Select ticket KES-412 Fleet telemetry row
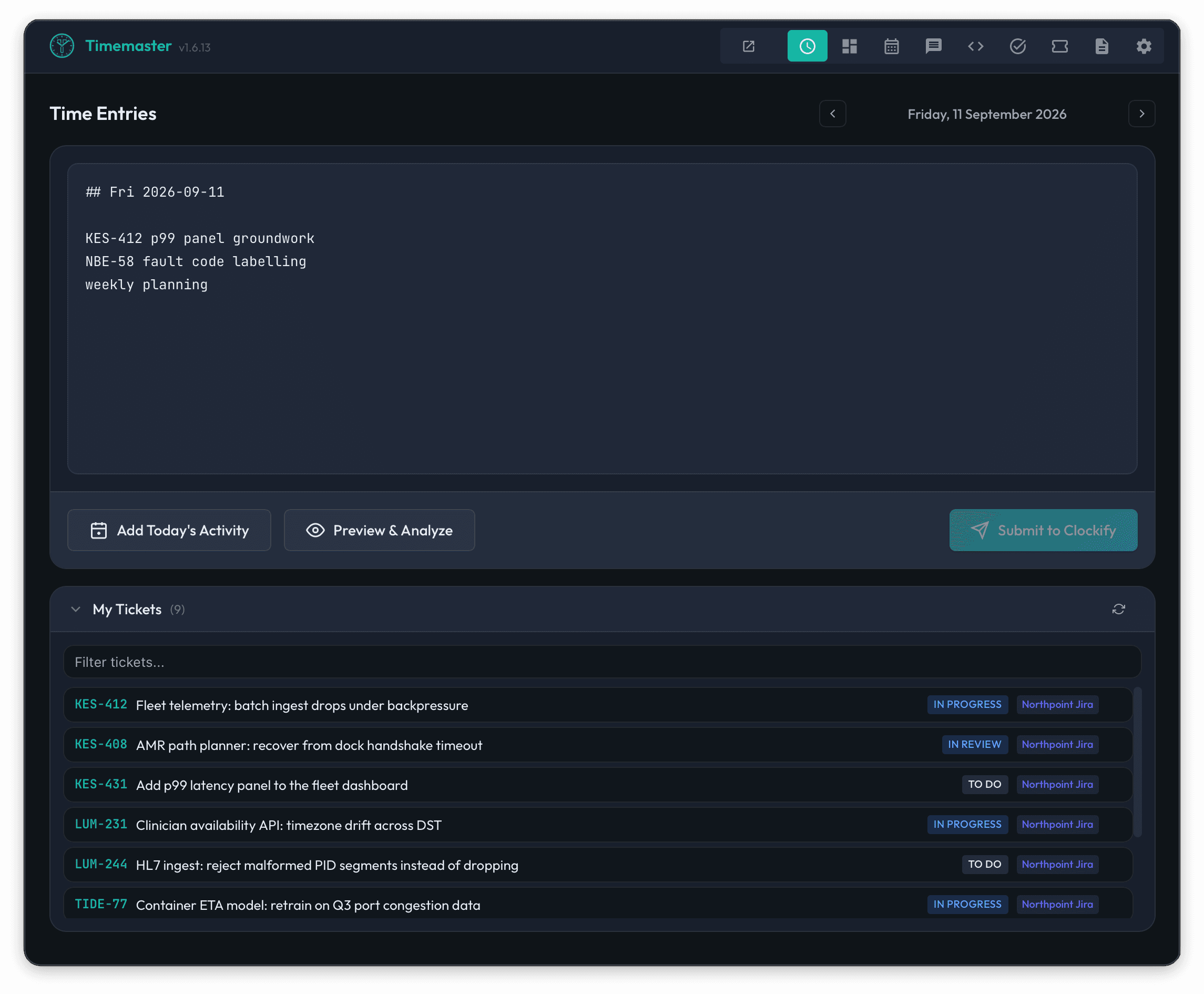The image size is (1204, 994). pos(598,705)
